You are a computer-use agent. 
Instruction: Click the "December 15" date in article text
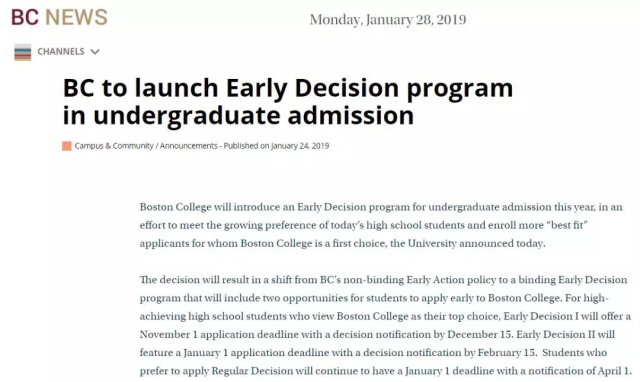480,334
